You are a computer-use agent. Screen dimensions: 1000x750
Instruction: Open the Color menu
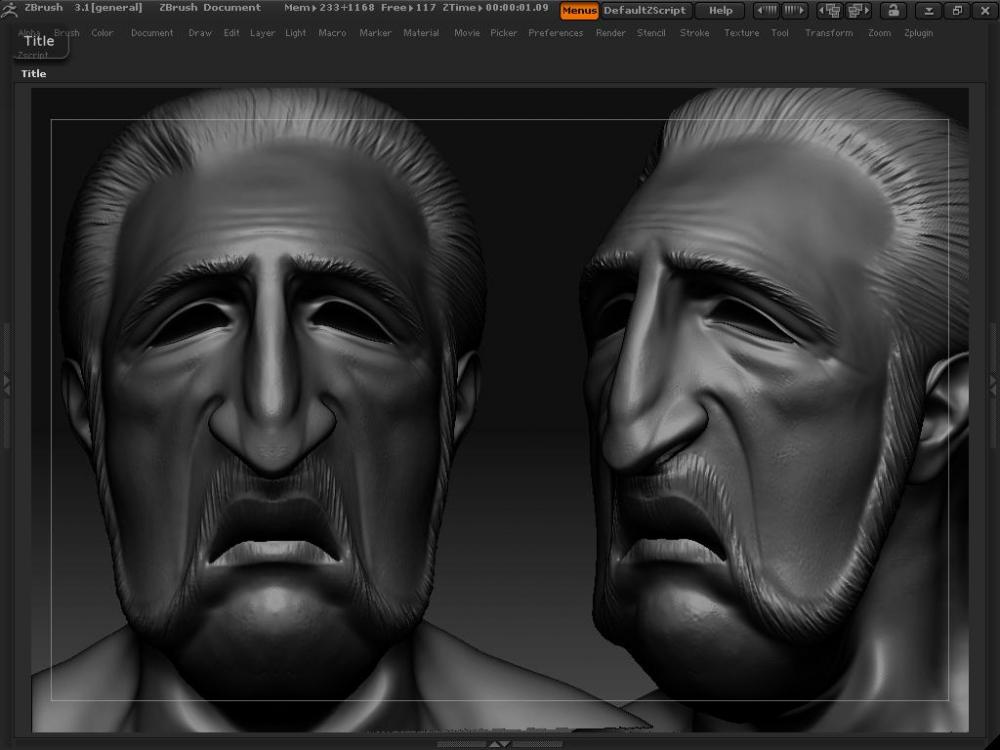(102, 33)
